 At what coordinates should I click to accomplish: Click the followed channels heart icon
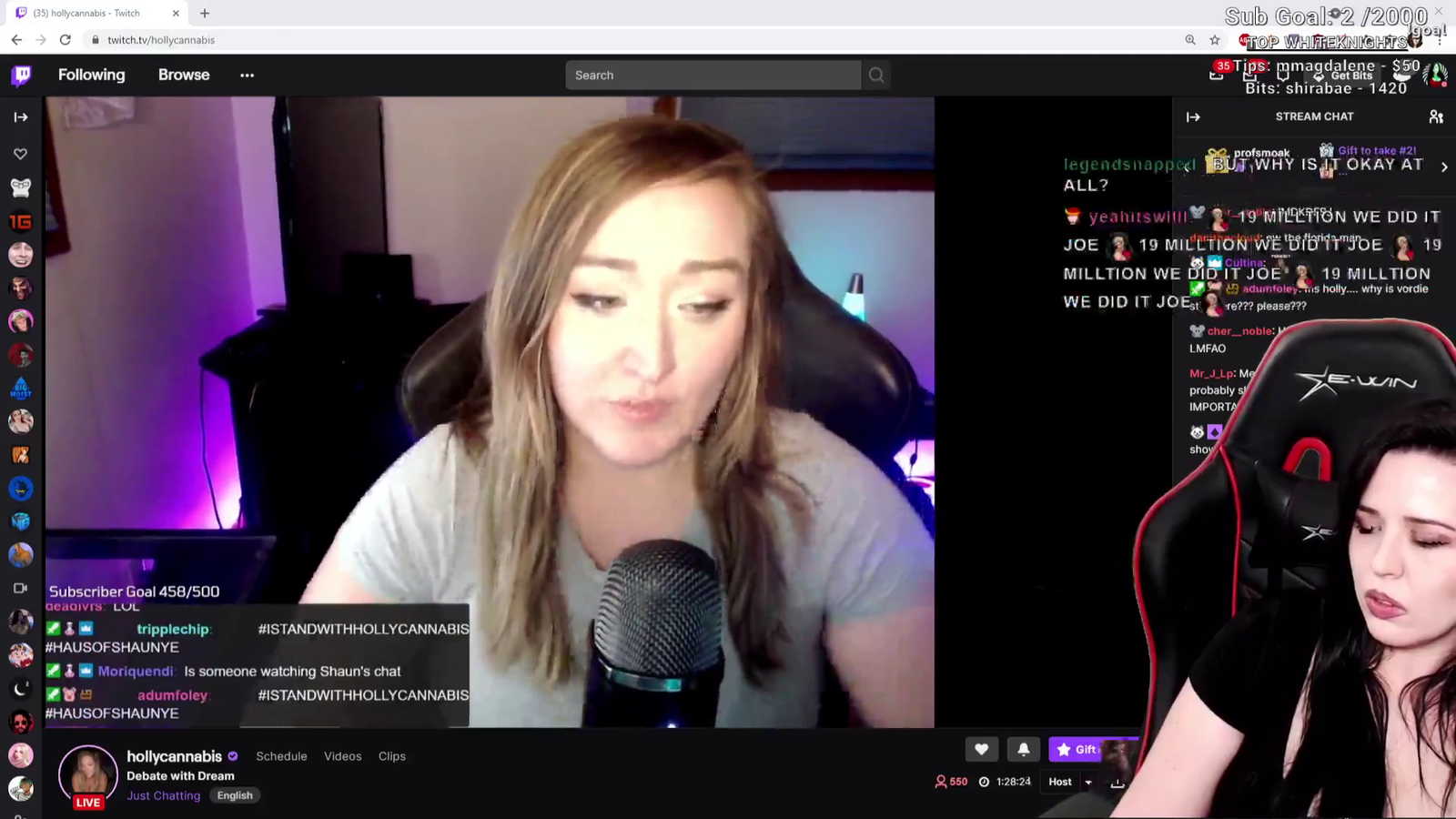click(21, 154)
